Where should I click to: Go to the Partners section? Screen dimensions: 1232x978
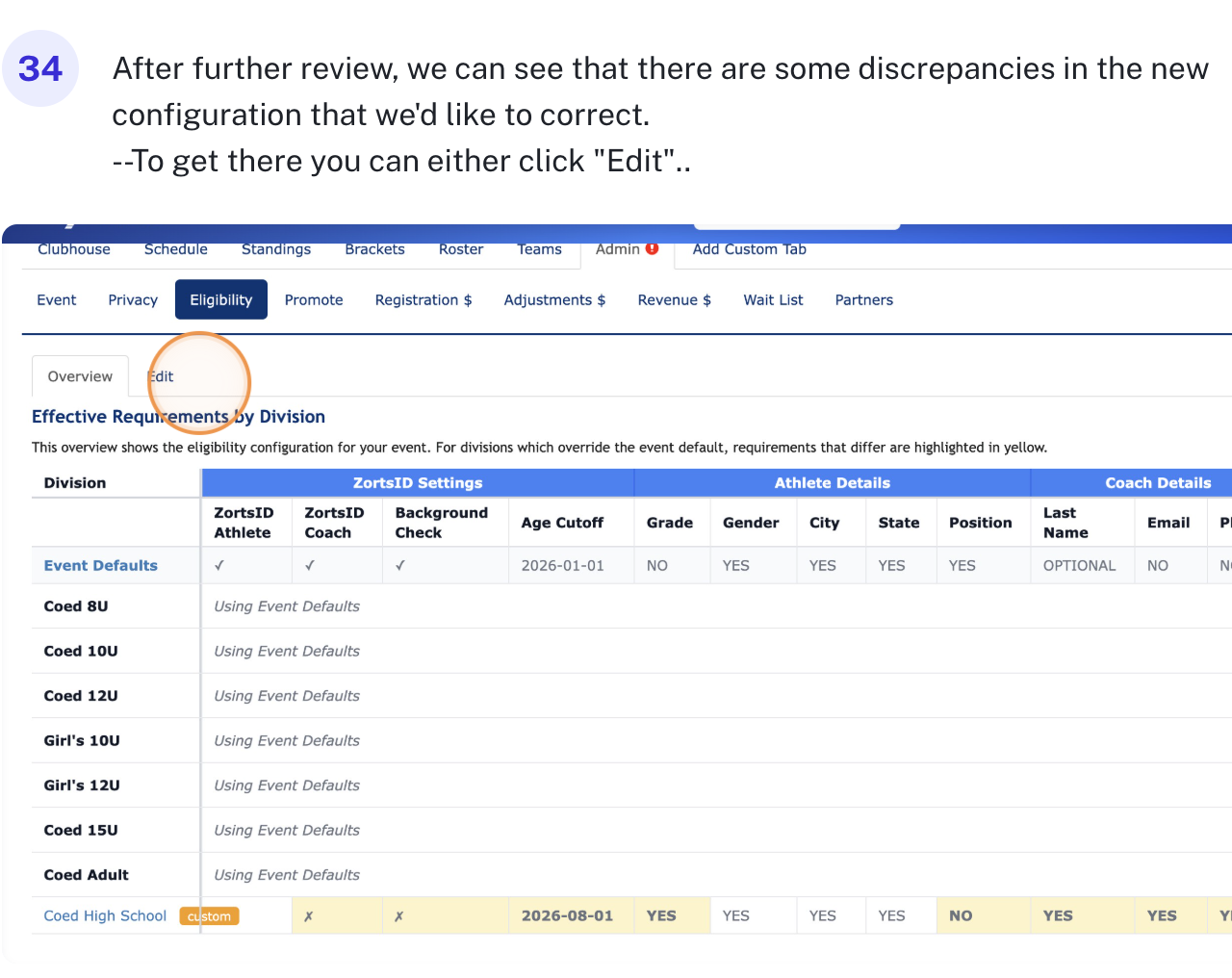click(x=863, y=300)
